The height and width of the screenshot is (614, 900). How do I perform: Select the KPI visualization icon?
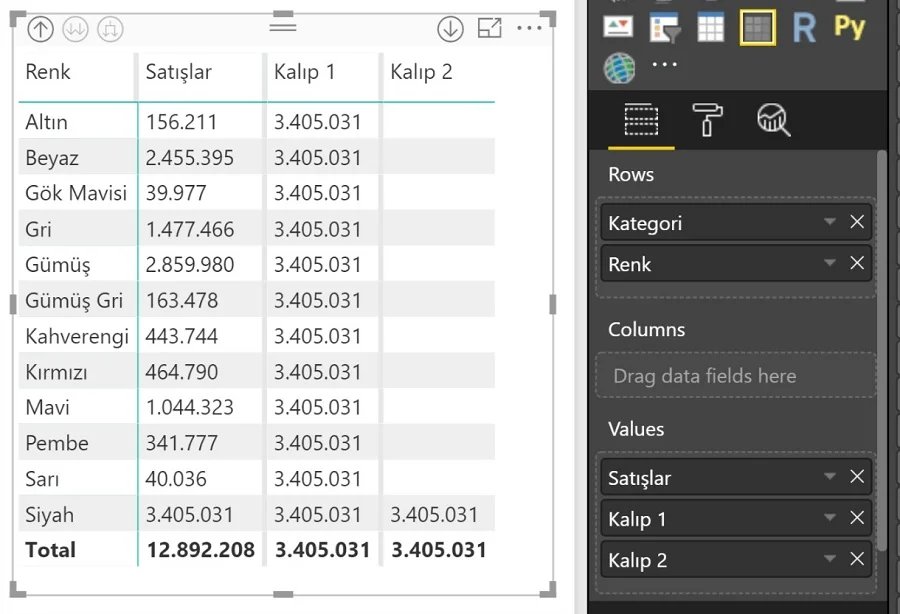[619, 28]
